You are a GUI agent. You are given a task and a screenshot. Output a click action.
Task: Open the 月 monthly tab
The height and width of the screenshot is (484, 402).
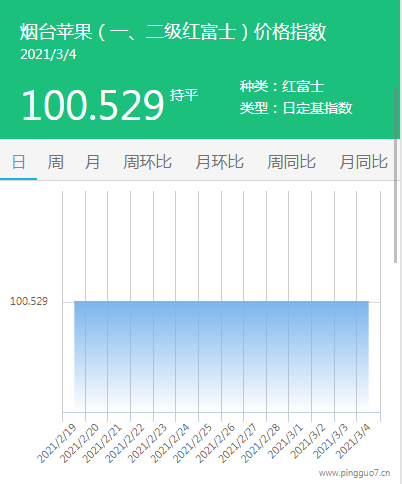click(92, 162)
